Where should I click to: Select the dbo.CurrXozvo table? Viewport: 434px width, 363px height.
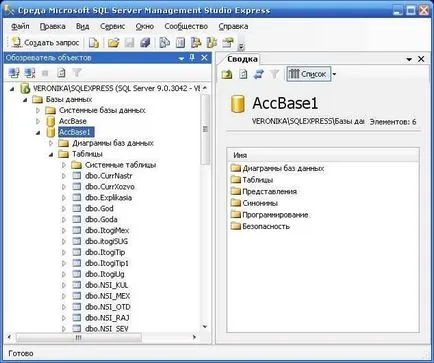(110, 187)
